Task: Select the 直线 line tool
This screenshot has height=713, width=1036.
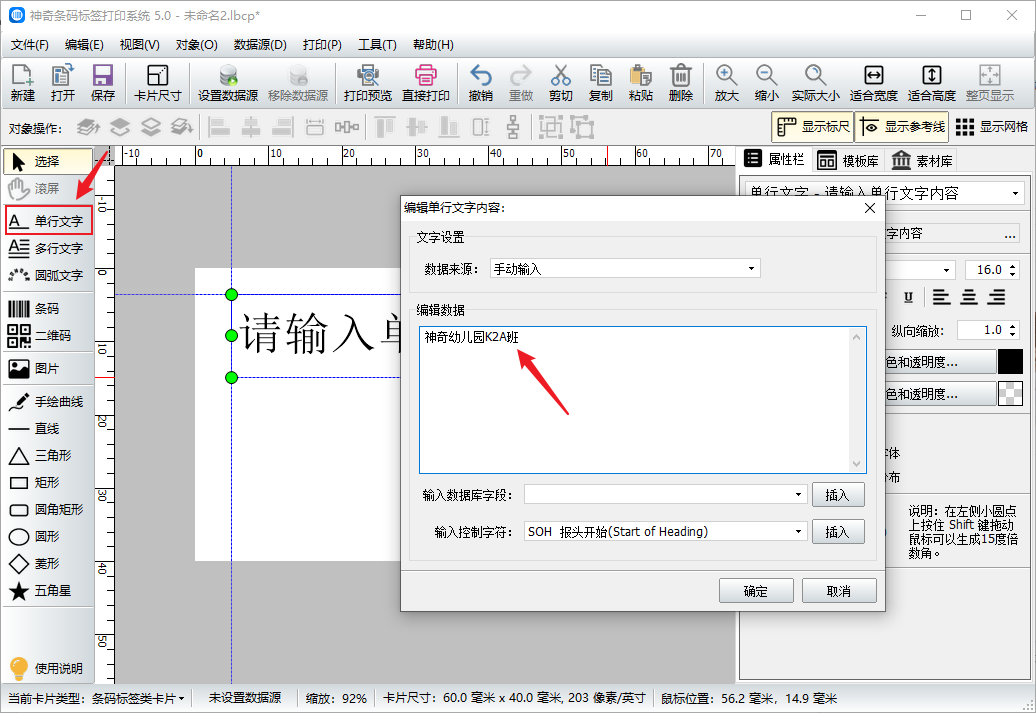Action: click(x=49, y=428)
